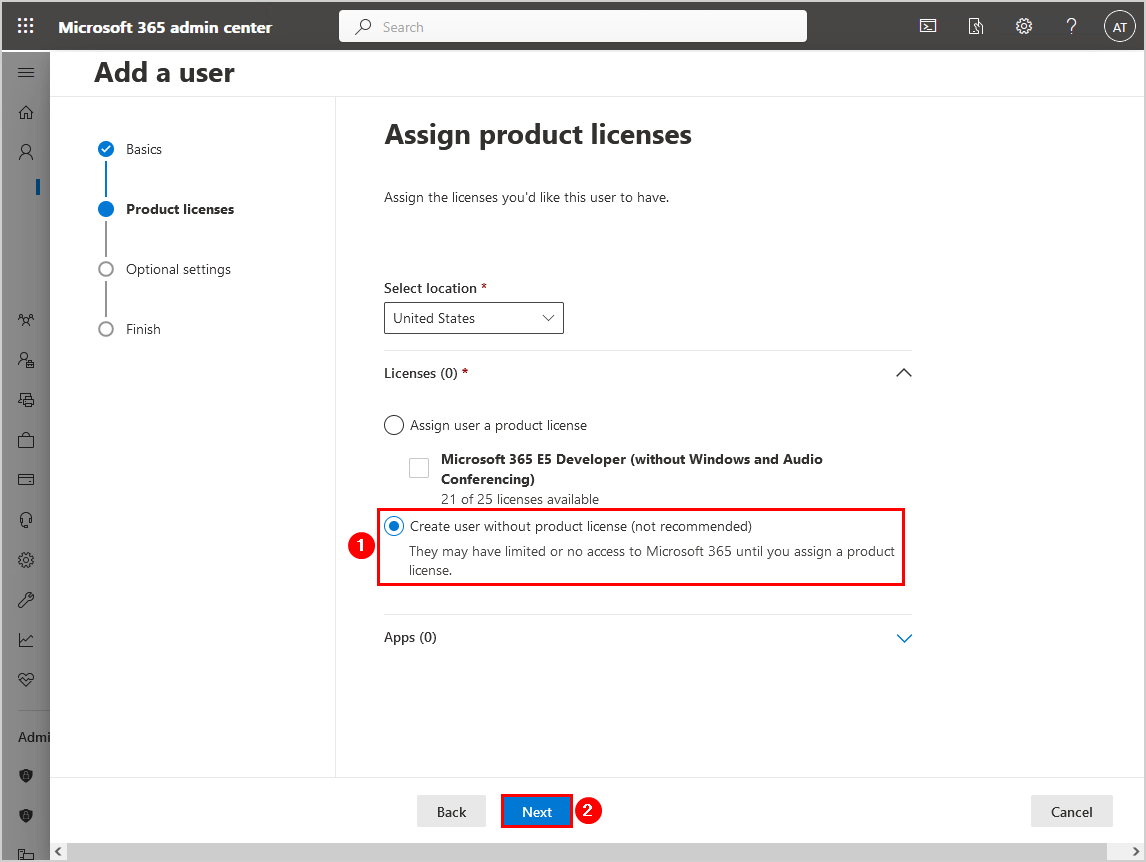Go to Home in the left sidebar

(26, 113)
